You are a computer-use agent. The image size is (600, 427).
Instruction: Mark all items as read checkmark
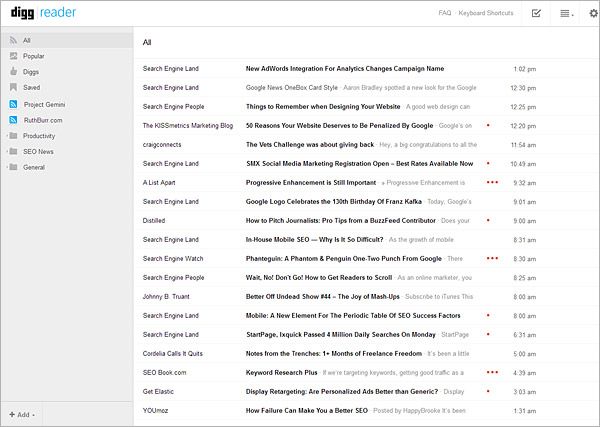[537, 13]
